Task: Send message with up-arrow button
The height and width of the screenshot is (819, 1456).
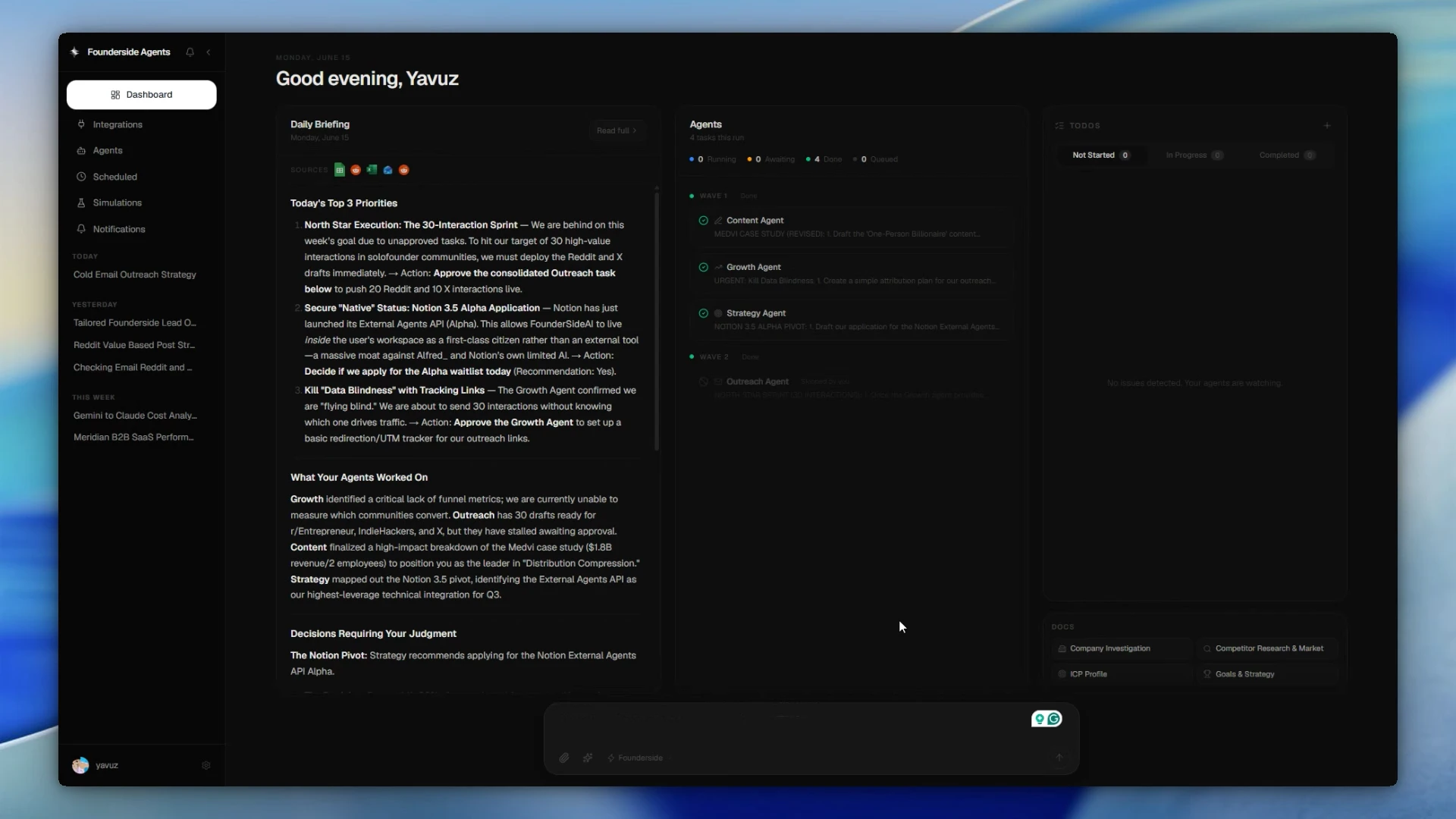Action: (x=1059, y=758)
